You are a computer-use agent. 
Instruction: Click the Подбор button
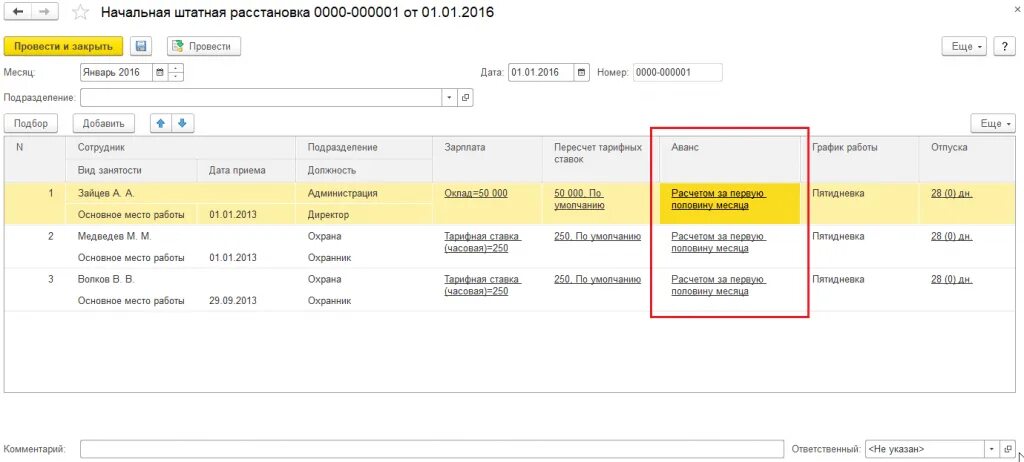31,123
